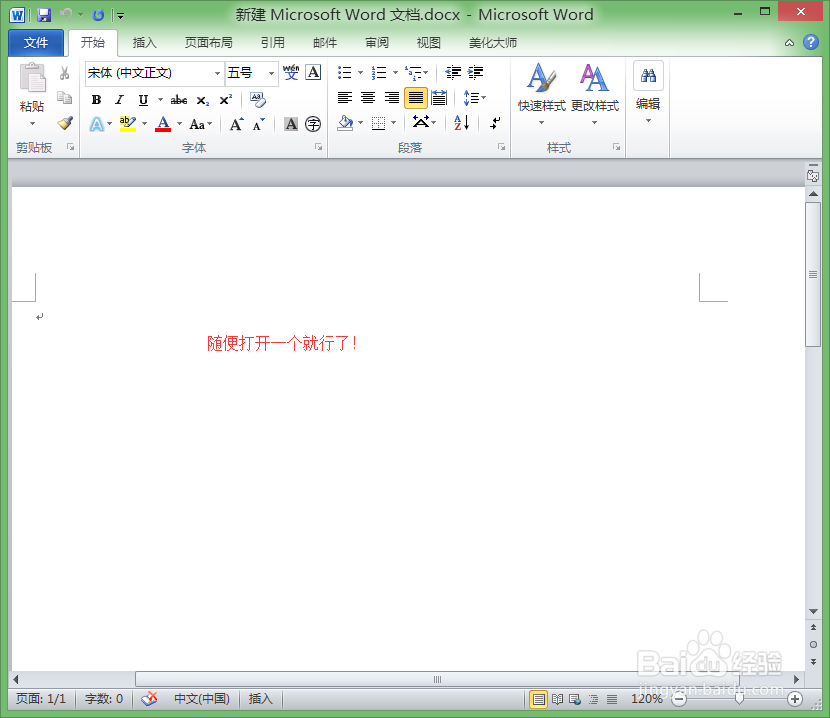Click the Decrease Indent icon
Image resolution: width=830 pixels, height=718 pixels.
click(453, 73)
